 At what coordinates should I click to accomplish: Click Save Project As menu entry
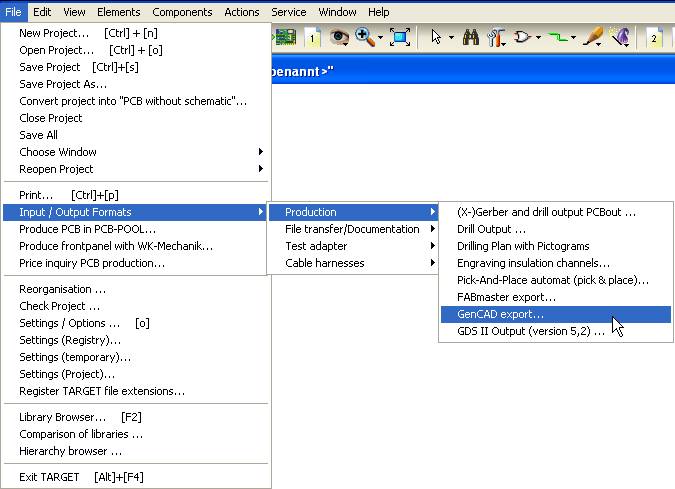coord(63,84)
